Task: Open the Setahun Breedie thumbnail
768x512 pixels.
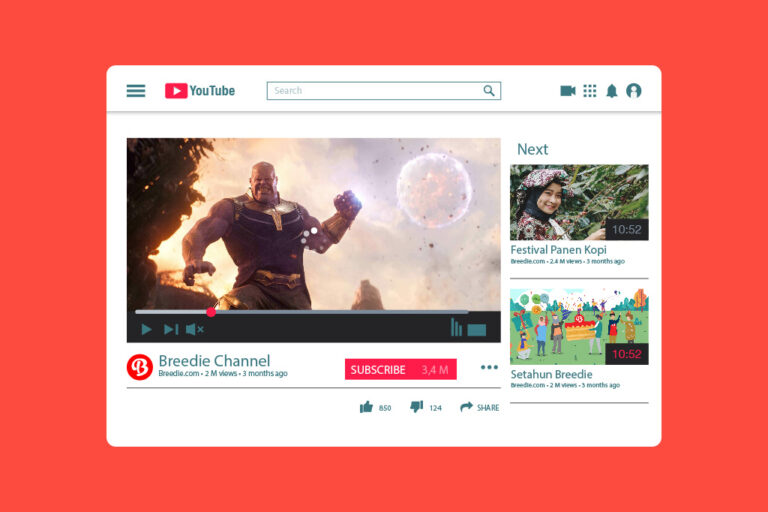Action: (x=579, y=326)
